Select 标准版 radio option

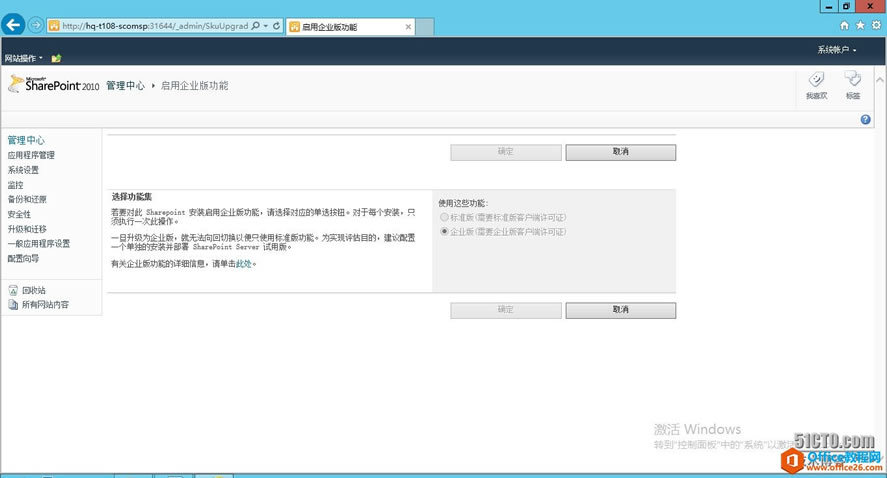pos(444,217)
